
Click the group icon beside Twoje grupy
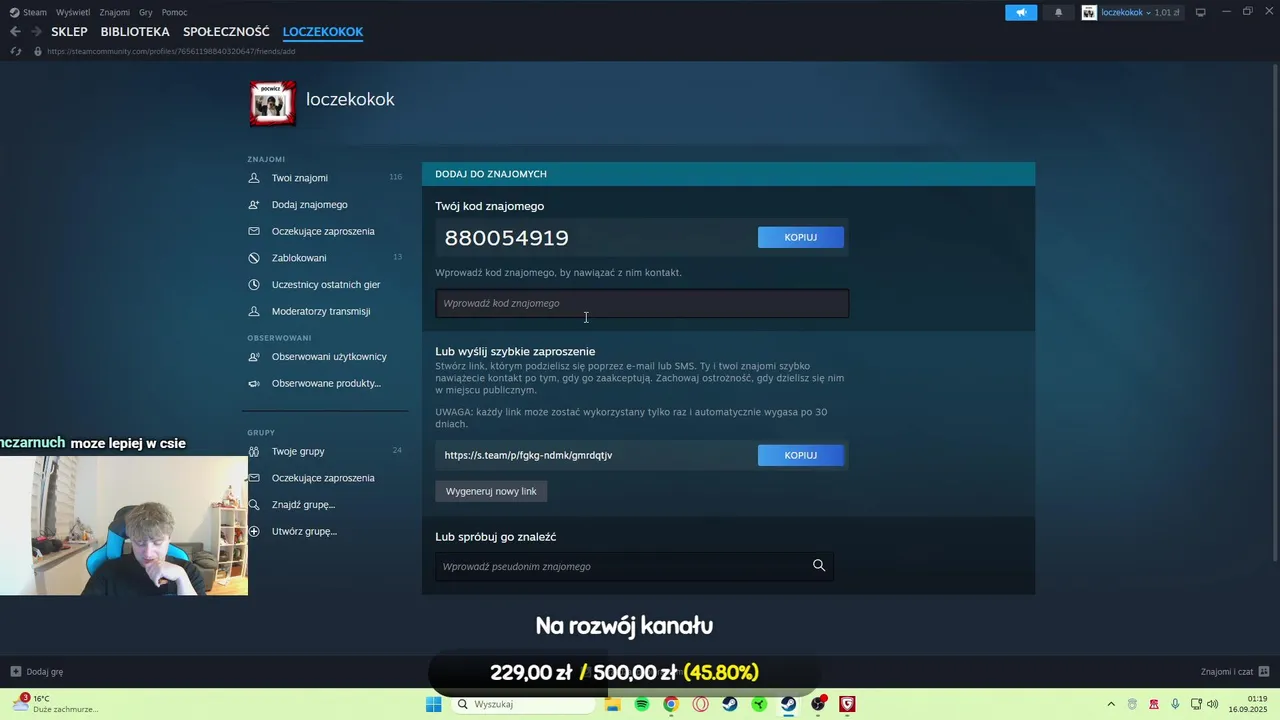click(254, 451)
